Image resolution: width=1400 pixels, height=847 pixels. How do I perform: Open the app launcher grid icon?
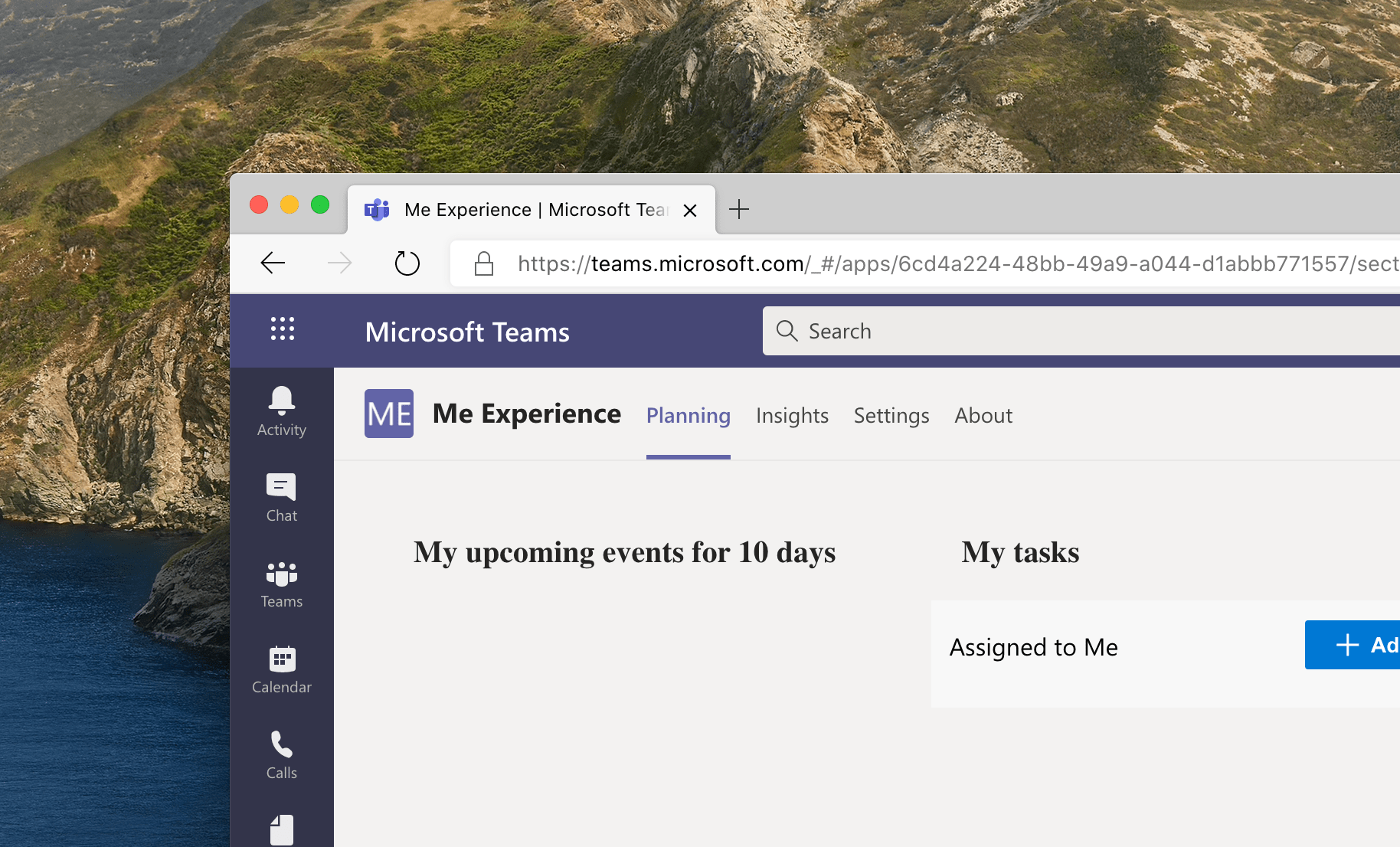[283, 329]
